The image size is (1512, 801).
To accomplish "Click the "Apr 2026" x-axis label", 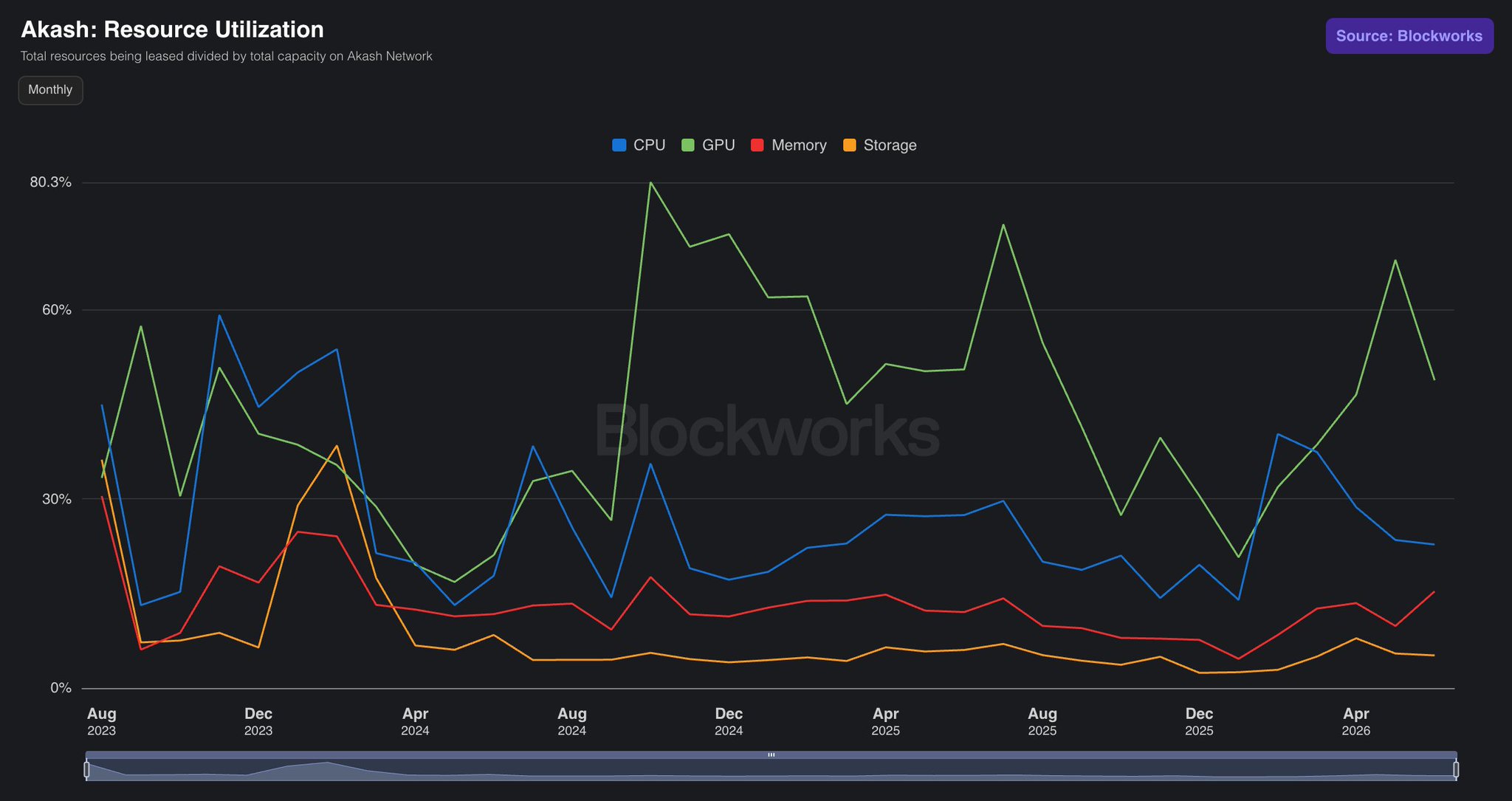I will coord(1356,722).
